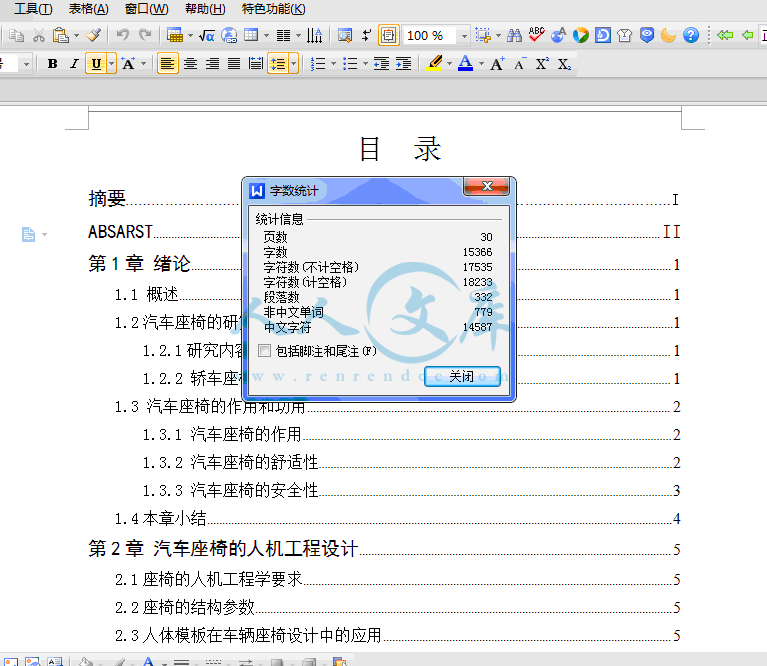Viewport: 767px width, 666px height.
Task: Open the zoom 100 % dropdown
Action: click(464, 36)
